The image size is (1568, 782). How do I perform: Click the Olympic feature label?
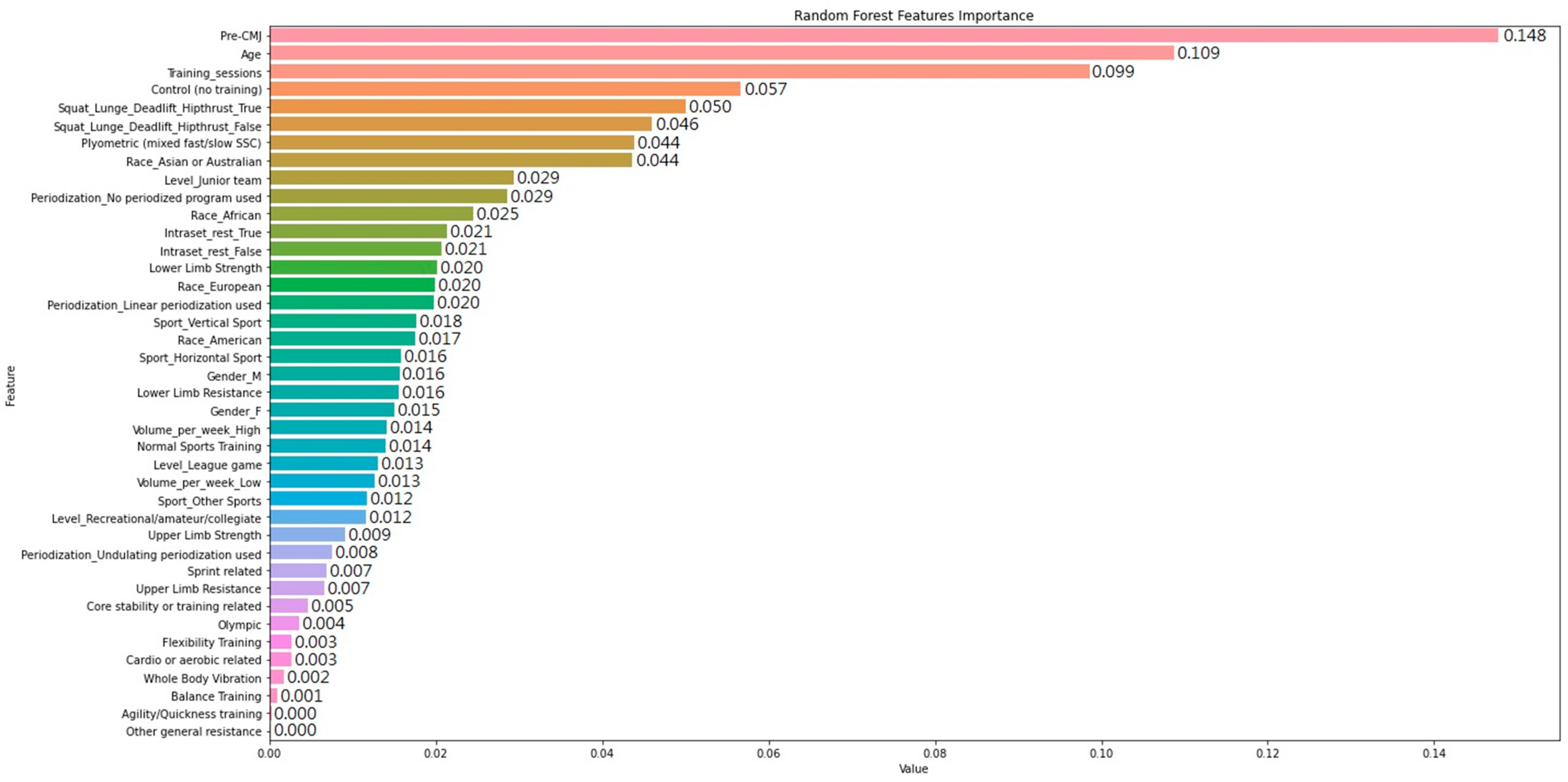239,625
